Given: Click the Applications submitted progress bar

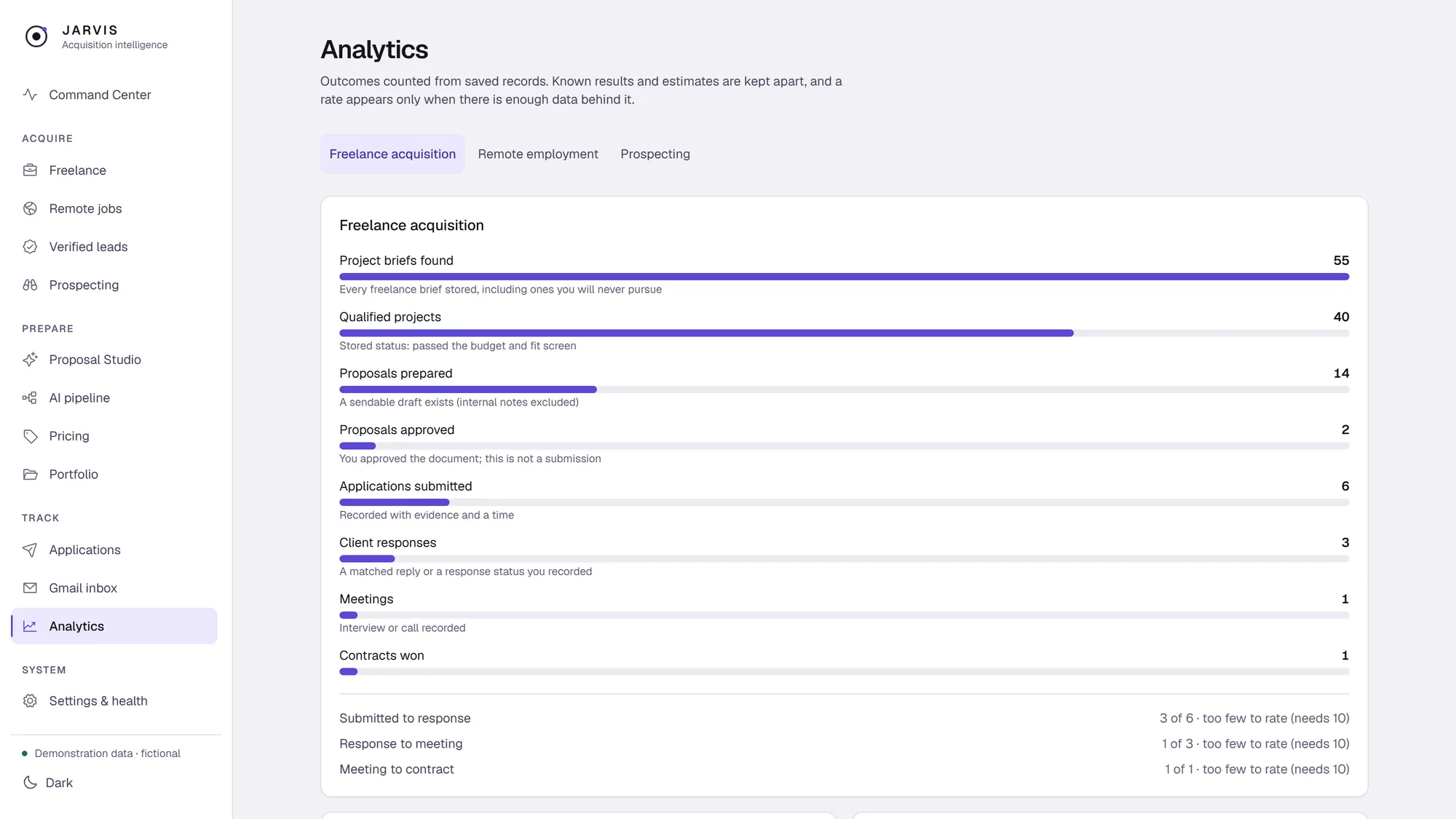Looking at the screenshot, I should (844, 502).
